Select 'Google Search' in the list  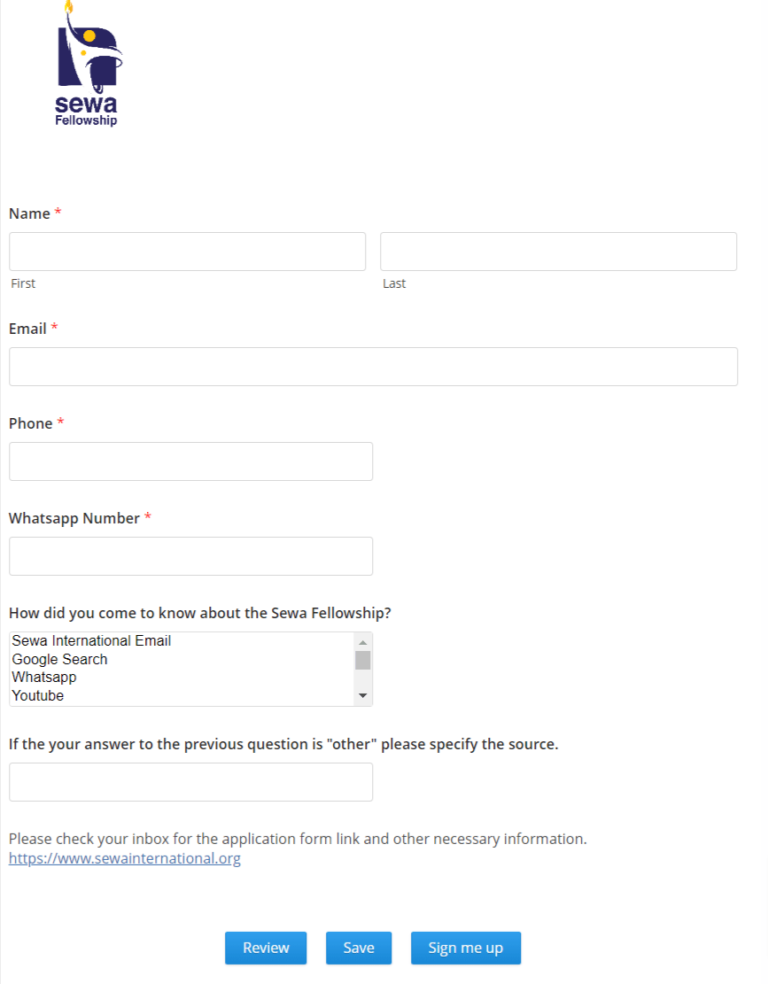pos(60,660)
